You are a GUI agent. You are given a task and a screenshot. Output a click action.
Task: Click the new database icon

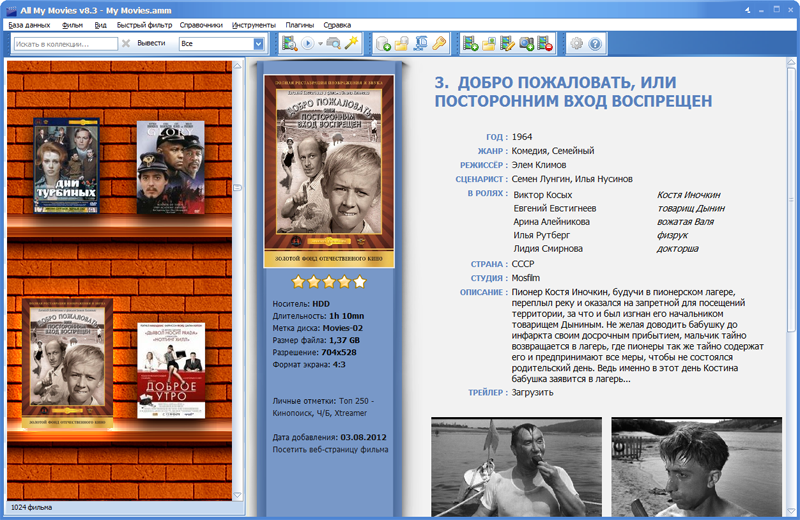tap(383, 44)
